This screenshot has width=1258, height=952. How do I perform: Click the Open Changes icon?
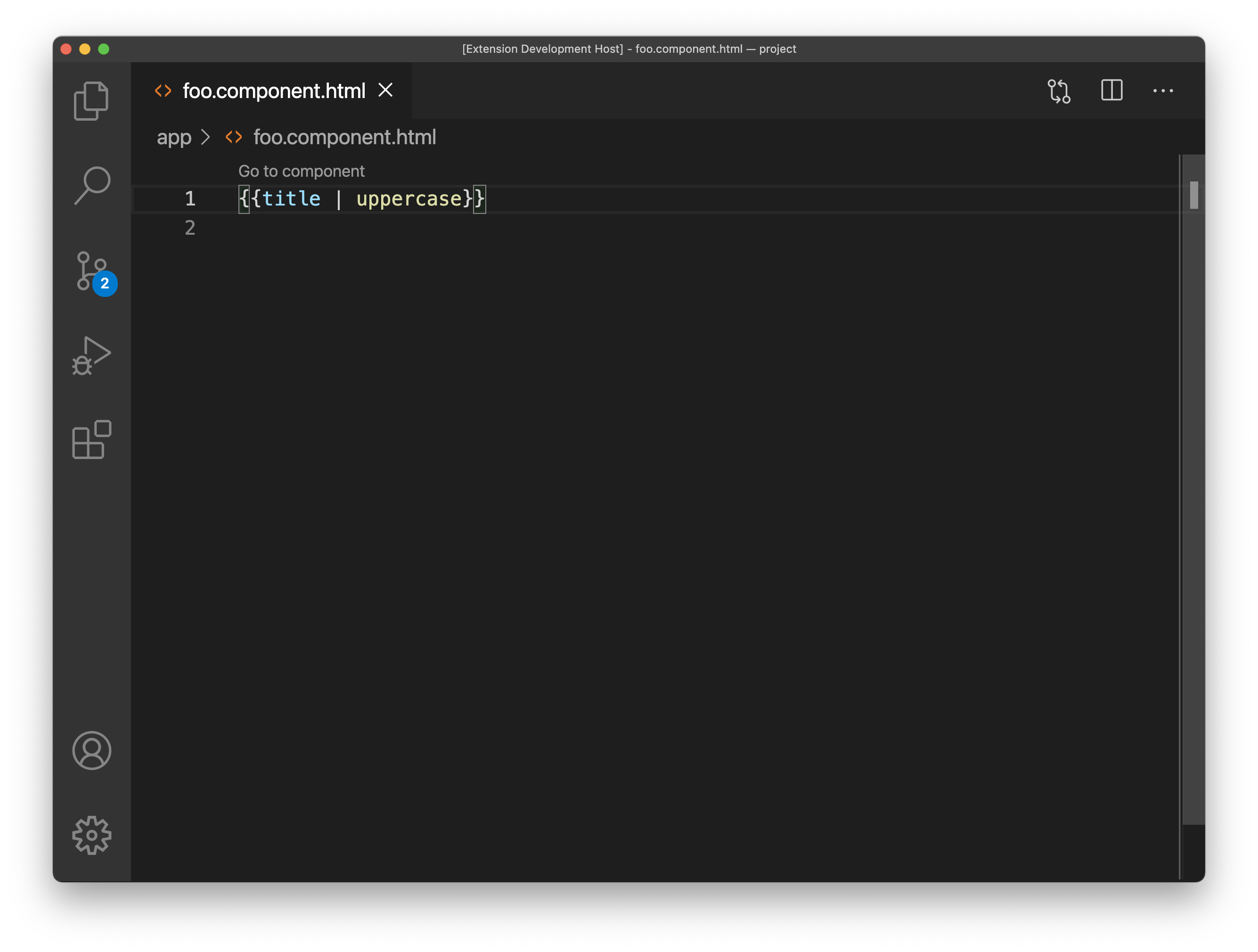[1060, 91]
